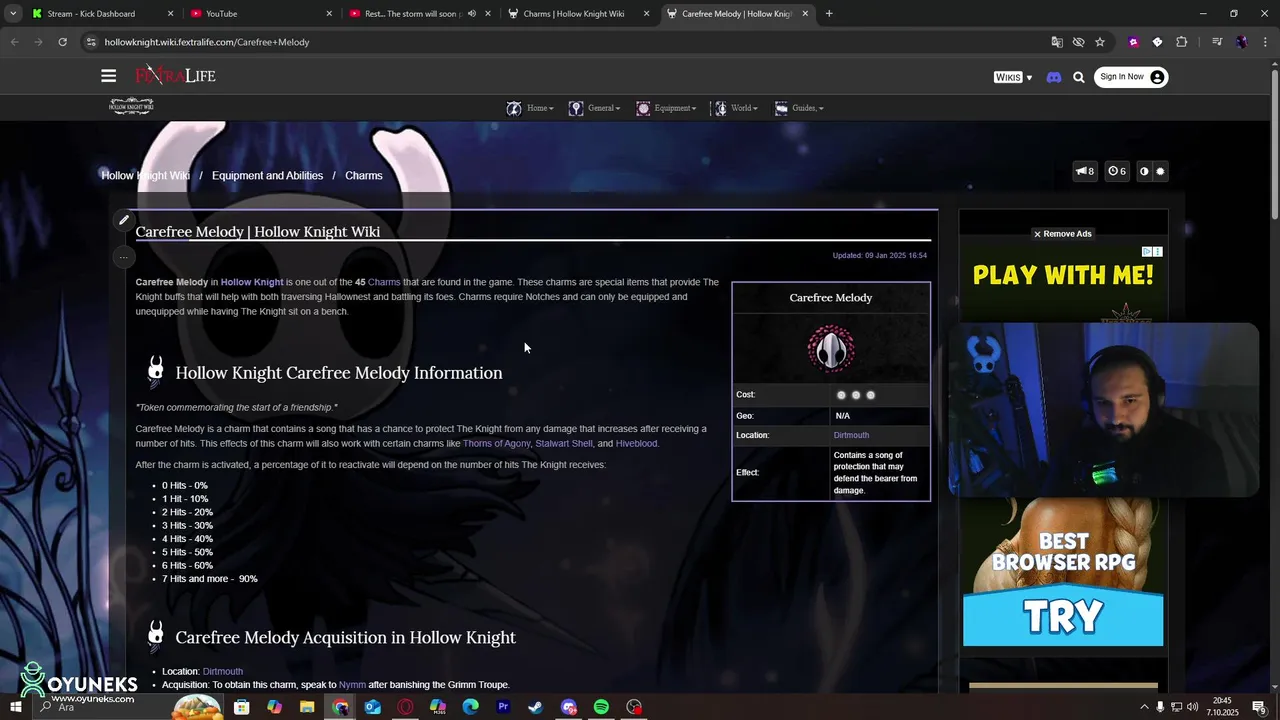Image resolution: width=1280 pixels, height=720 pixels.
Task: Open the Nymm link
Action: pyautogui.click(x=352, y=685)
